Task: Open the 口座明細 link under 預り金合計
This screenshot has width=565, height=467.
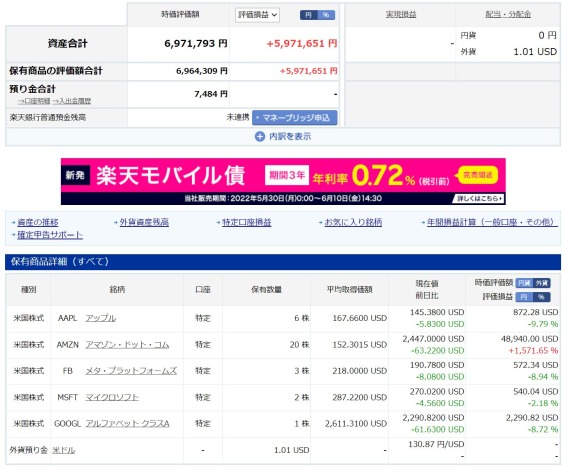Action: [34, 101]
